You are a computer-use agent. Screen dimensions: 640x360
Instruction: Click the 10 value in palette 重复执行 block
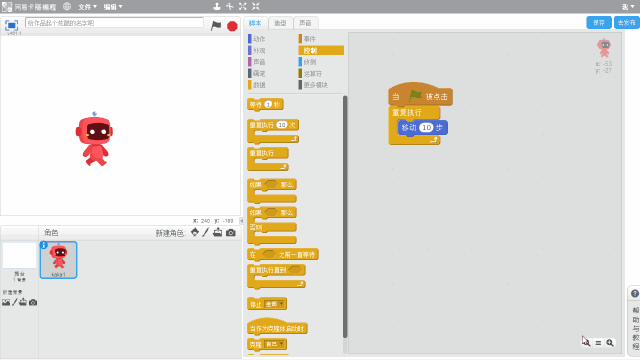click(x=282, y=125)
